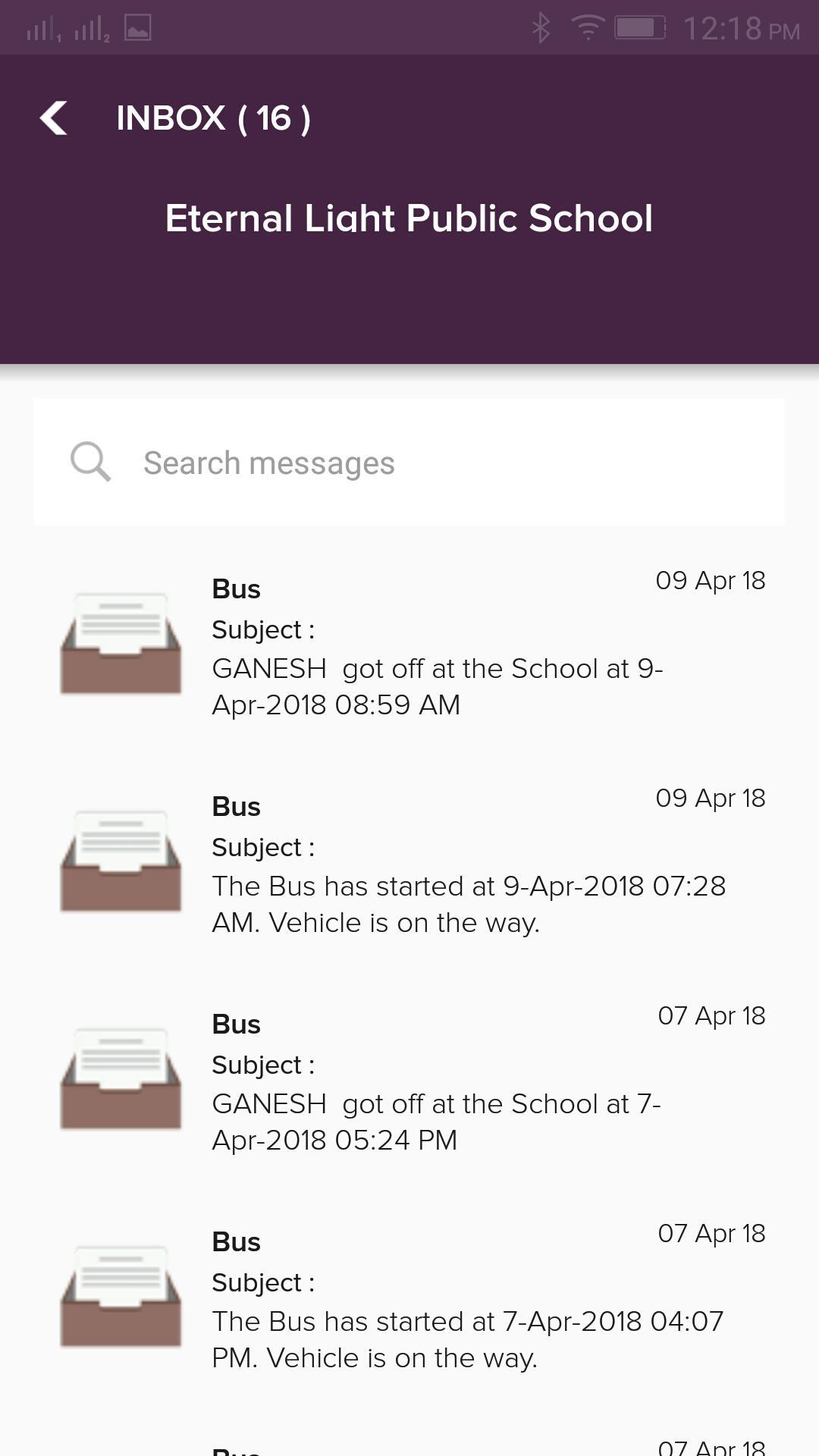819x1456 pixels.
Task: Tap the 07 Apr 18 date of 05:24 PM message
Action: [711, 1015]
